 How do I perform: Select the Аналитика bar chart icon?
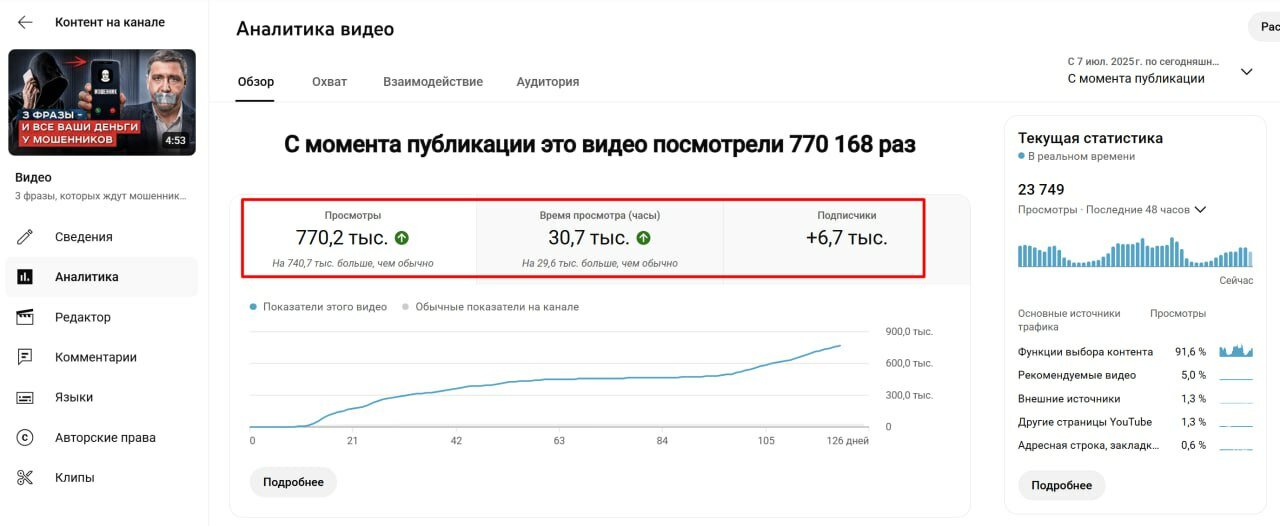(25, 277)
